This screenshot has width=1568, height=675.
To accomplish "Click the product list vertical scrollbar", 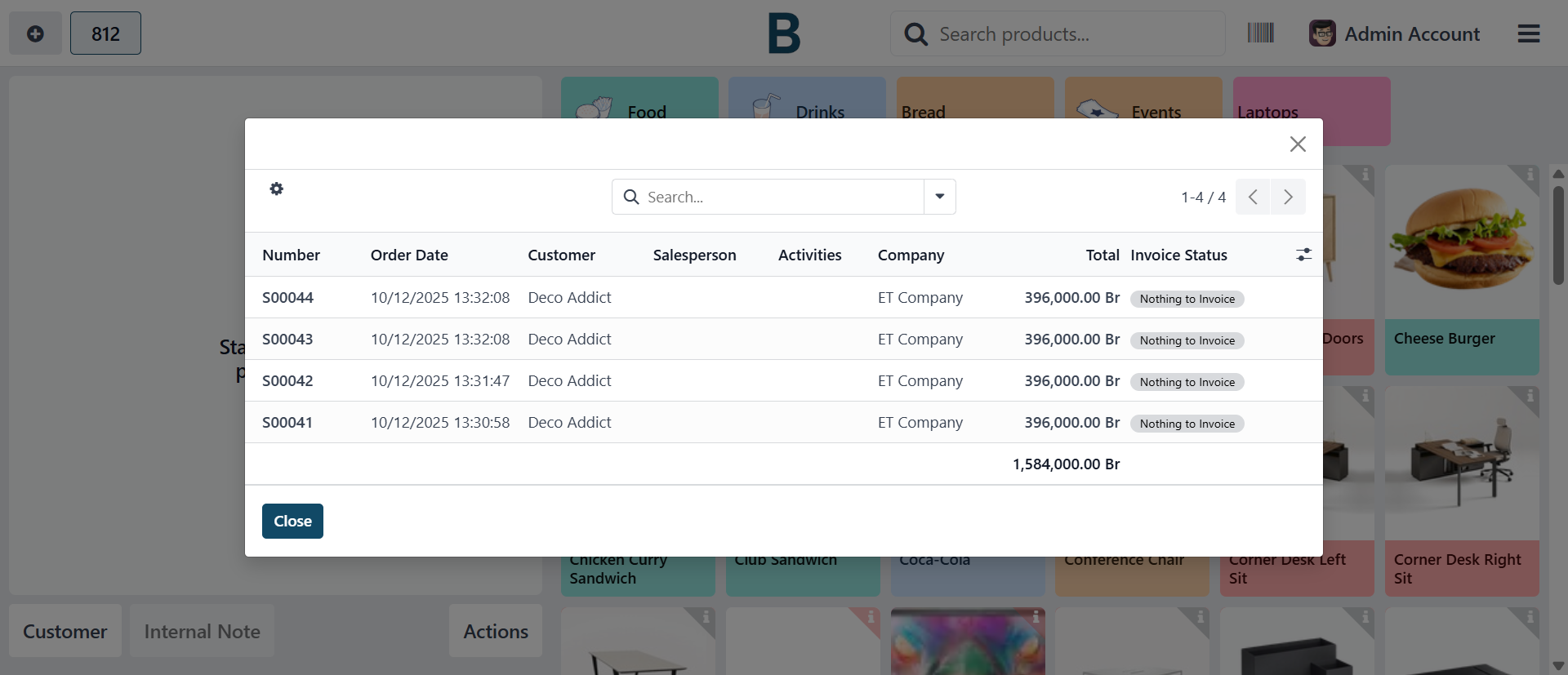I will pyautogui.click(x=1557, y=237).
